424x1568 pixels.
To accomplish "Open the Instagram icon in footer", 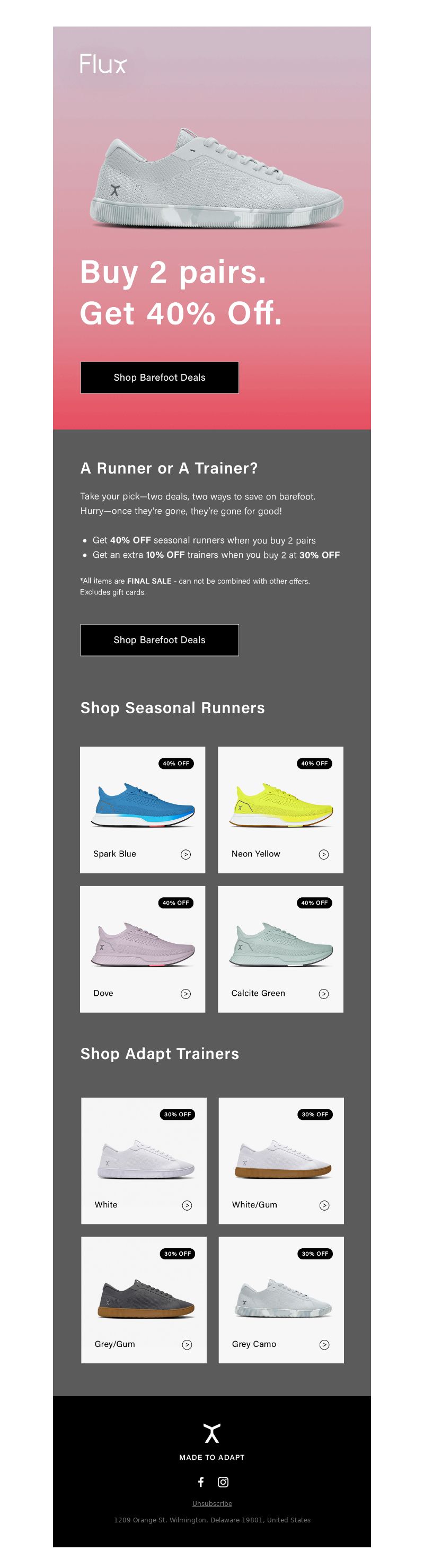I will point(223,1482).
